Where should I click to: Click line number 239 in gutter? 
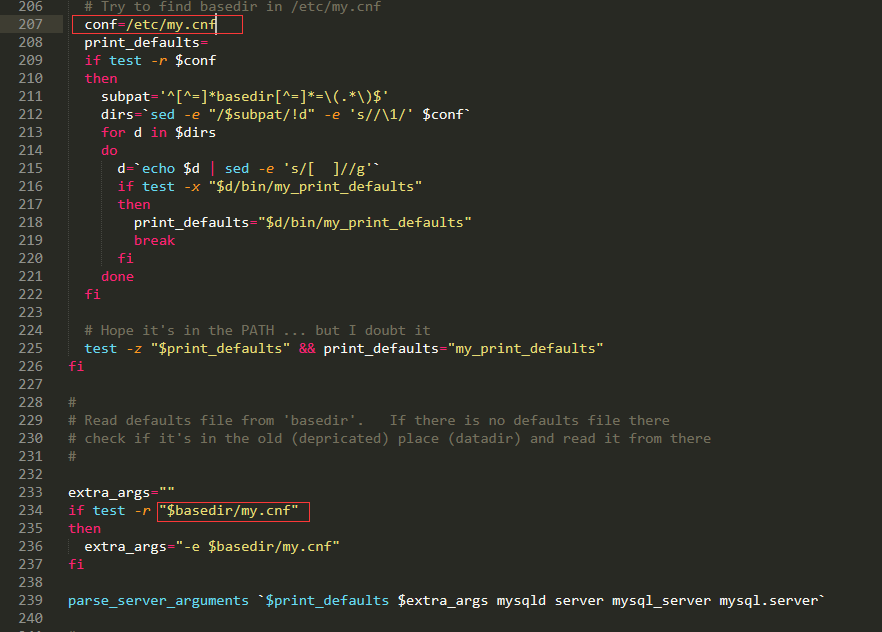(30, 600)
